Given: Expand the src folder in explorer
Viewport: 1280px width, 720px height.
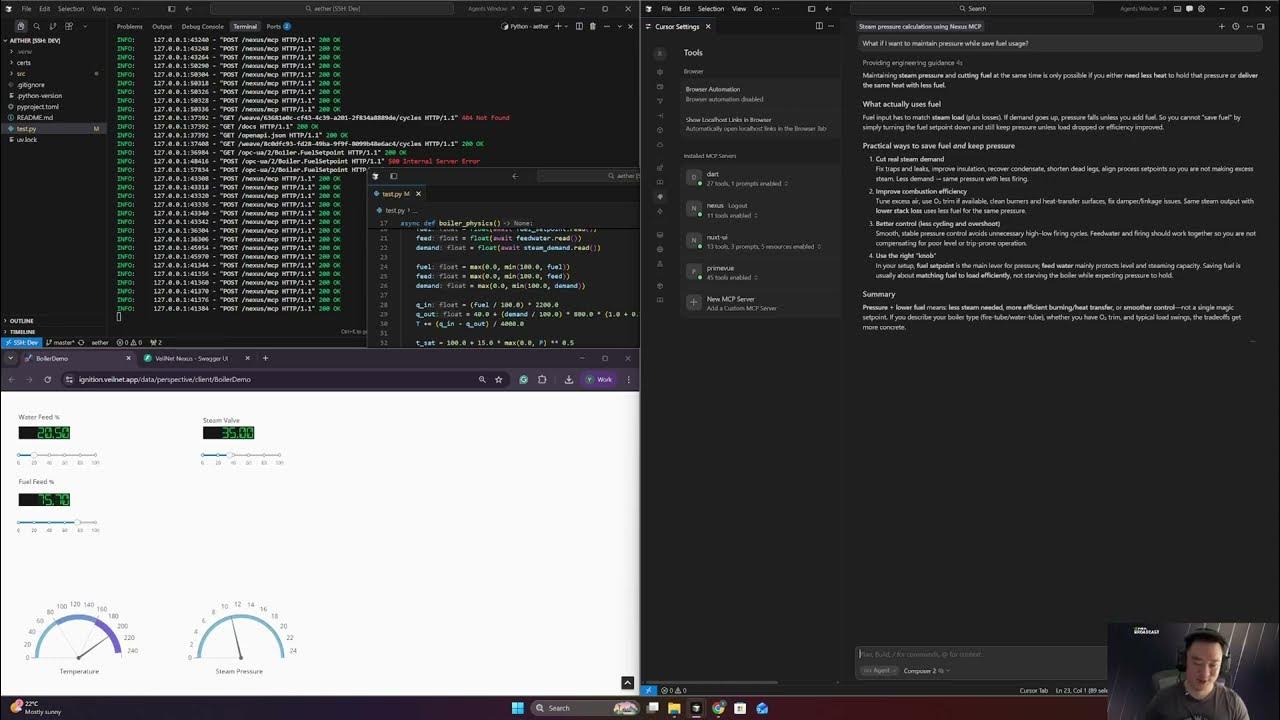Looking at the screenshot, I should (21, 73).
